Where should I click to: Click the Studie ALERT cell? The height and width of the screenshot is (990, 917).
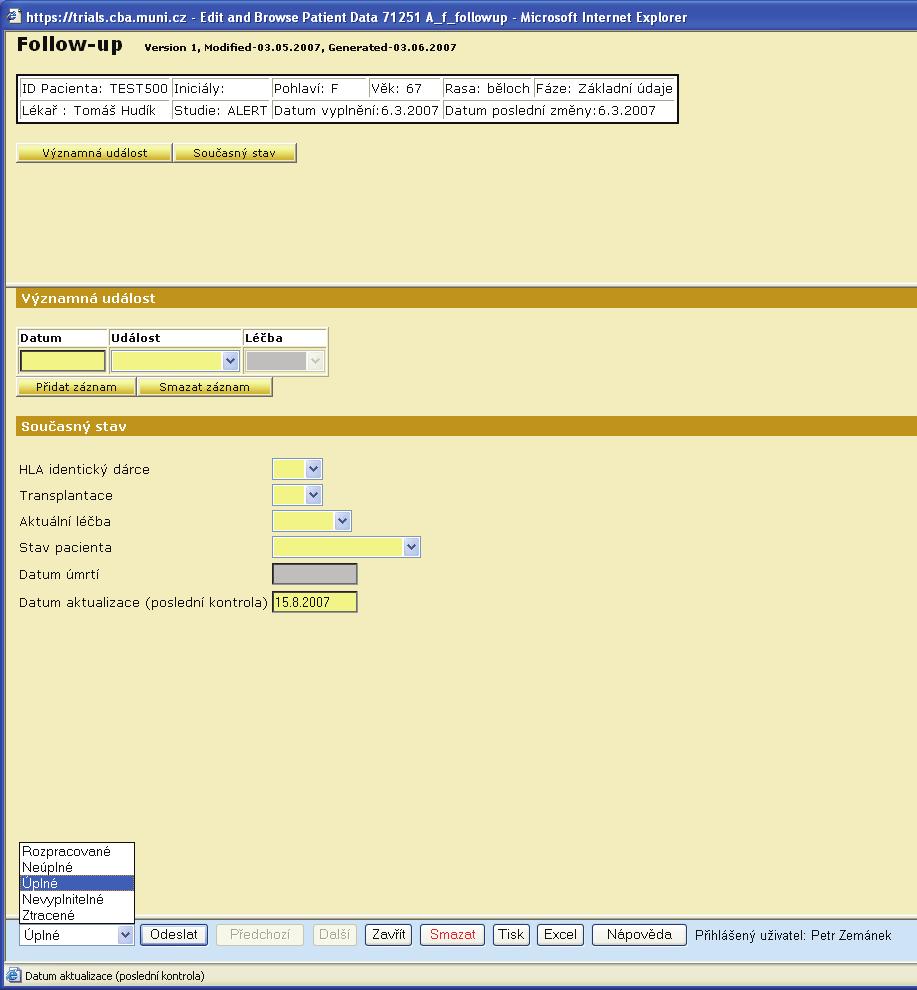pos(220,110)
